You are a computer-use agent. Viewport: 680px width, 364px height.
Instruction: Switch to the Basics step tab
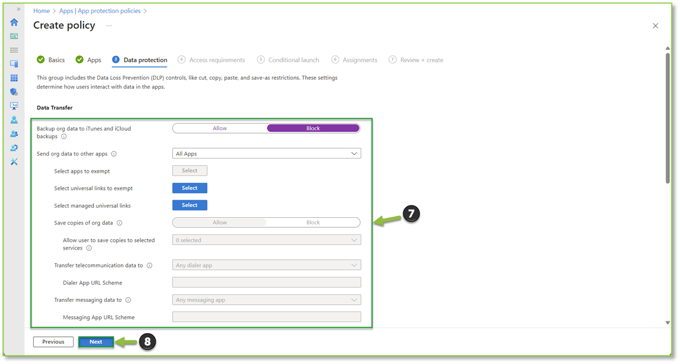(x=51, y=60)
